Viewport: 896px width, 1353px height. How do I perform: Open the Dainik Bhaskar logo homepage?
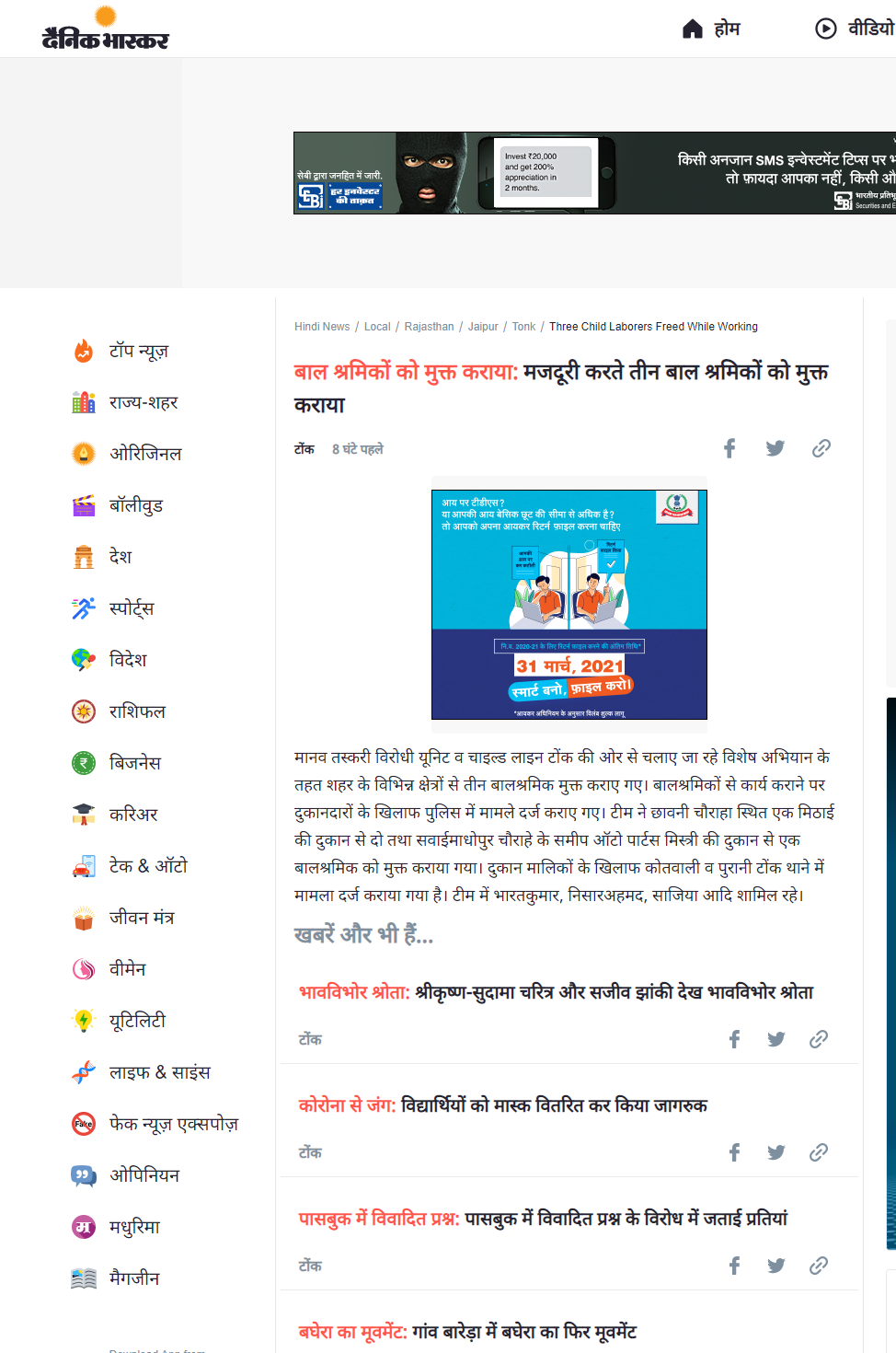point(105,29)
